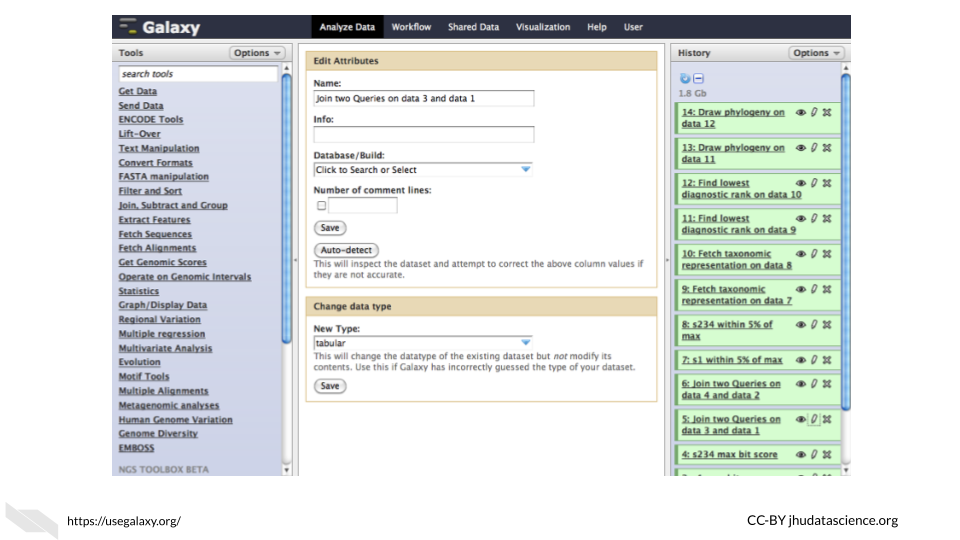The image size is (960, 540).
Task: Delete dataset 14 Draw phylogeny on data 12
Action: (827, 113)
